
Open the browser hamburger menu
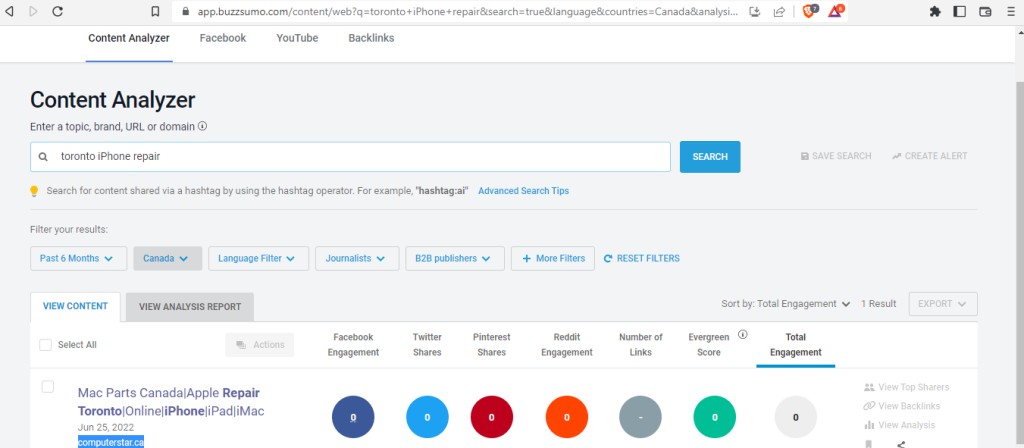click(1010, 11)
